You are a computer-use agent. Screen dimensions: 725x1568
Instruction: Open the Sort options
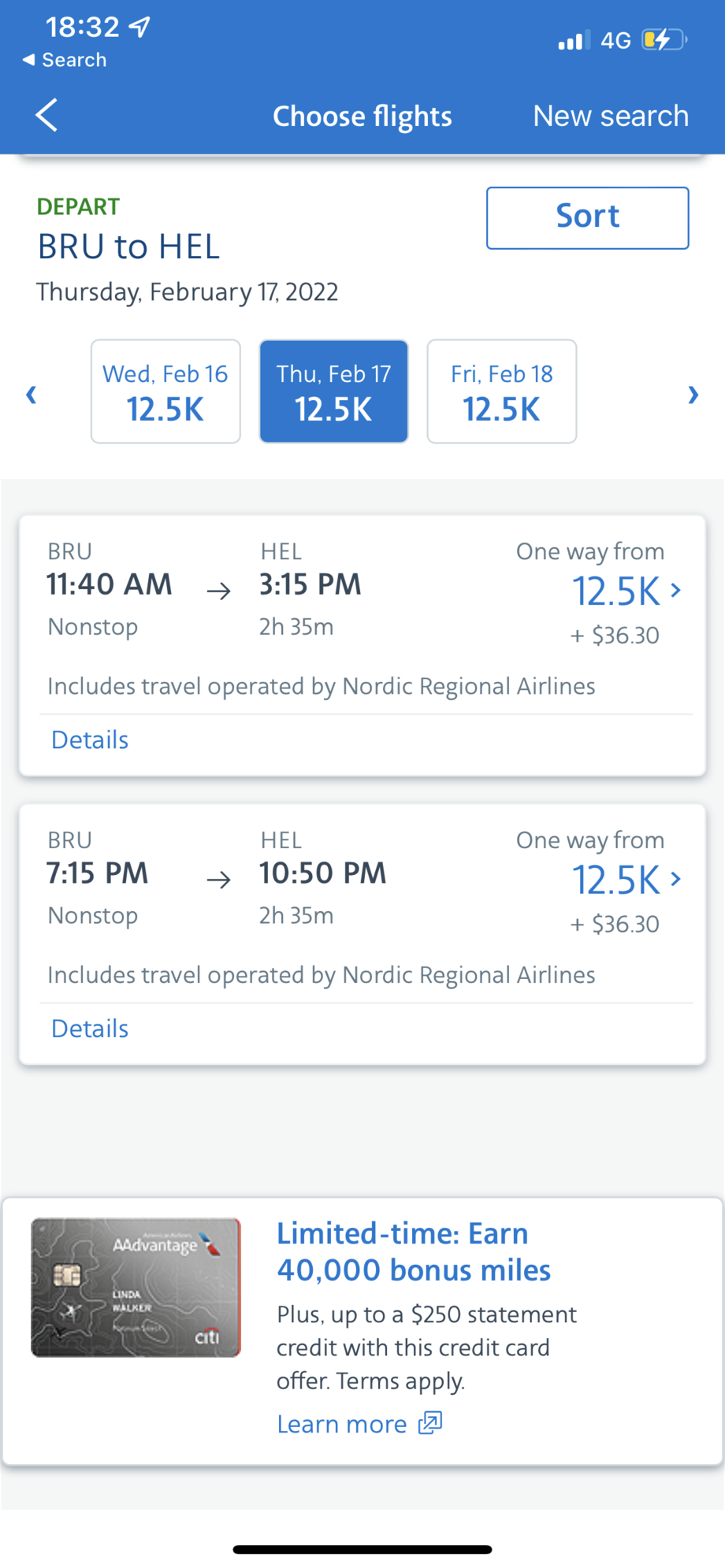588,217
